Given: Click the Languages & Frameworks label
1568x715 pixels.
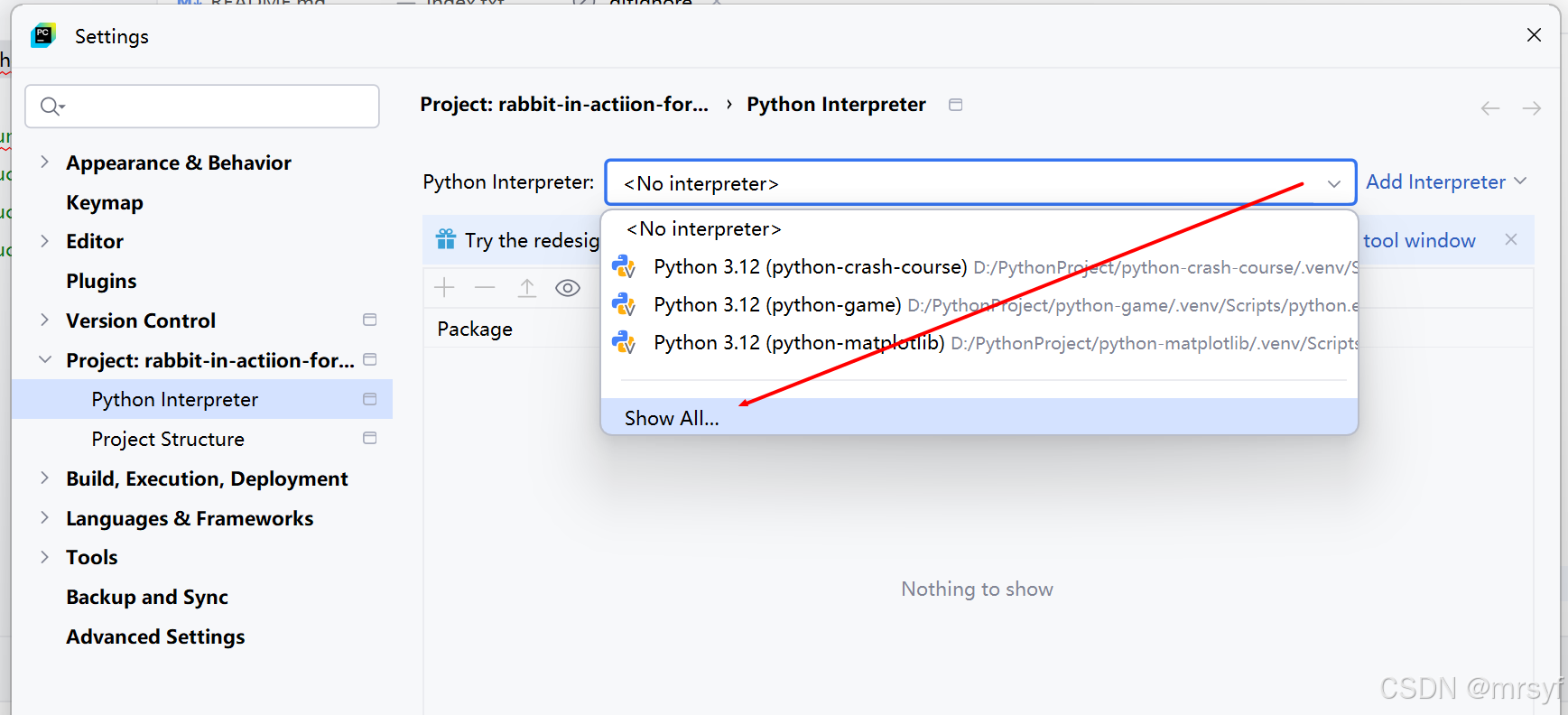Looking at the screenshot, I should [190, 518].
